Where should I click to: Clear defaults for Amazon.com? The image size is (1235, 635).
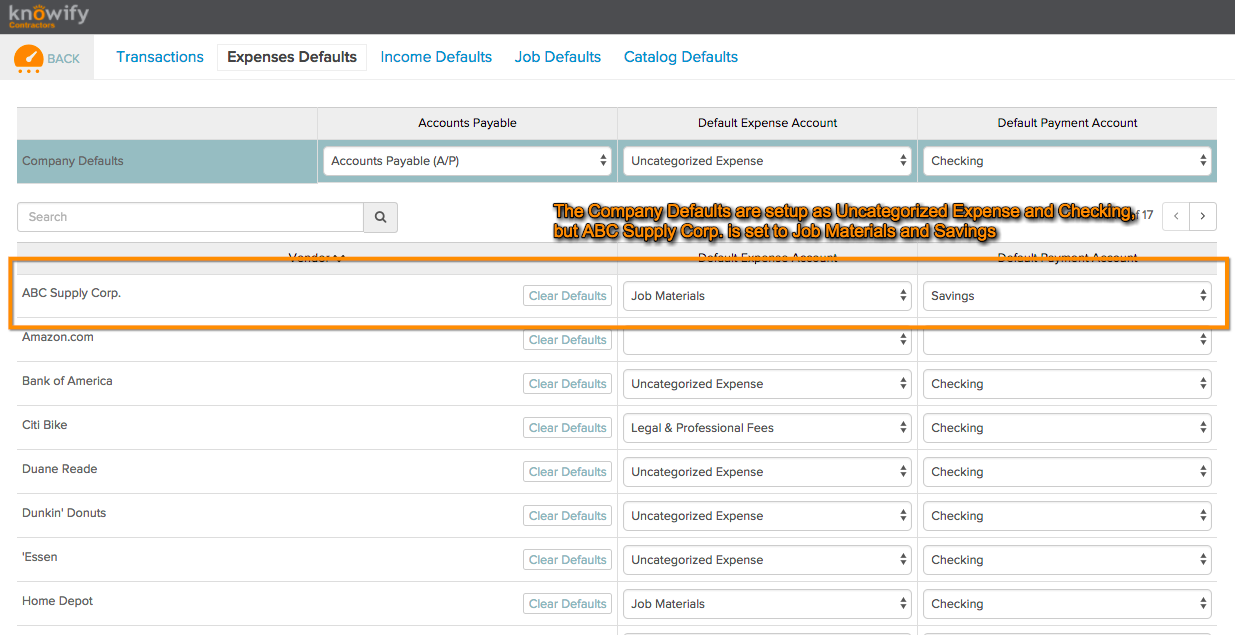click(x=567, y=340)
